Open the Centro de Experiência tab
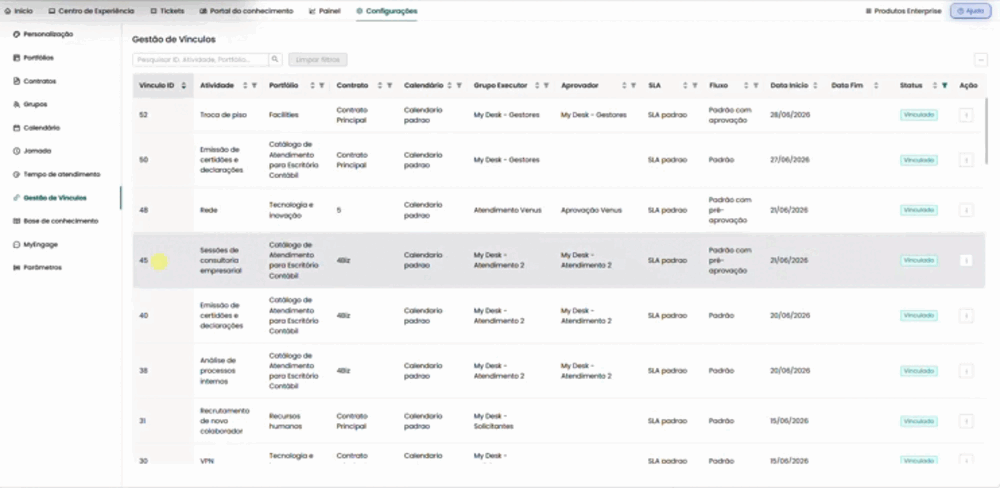This screenshot has width=1000, height=488. pyautogui.click(x=91, y=11)
